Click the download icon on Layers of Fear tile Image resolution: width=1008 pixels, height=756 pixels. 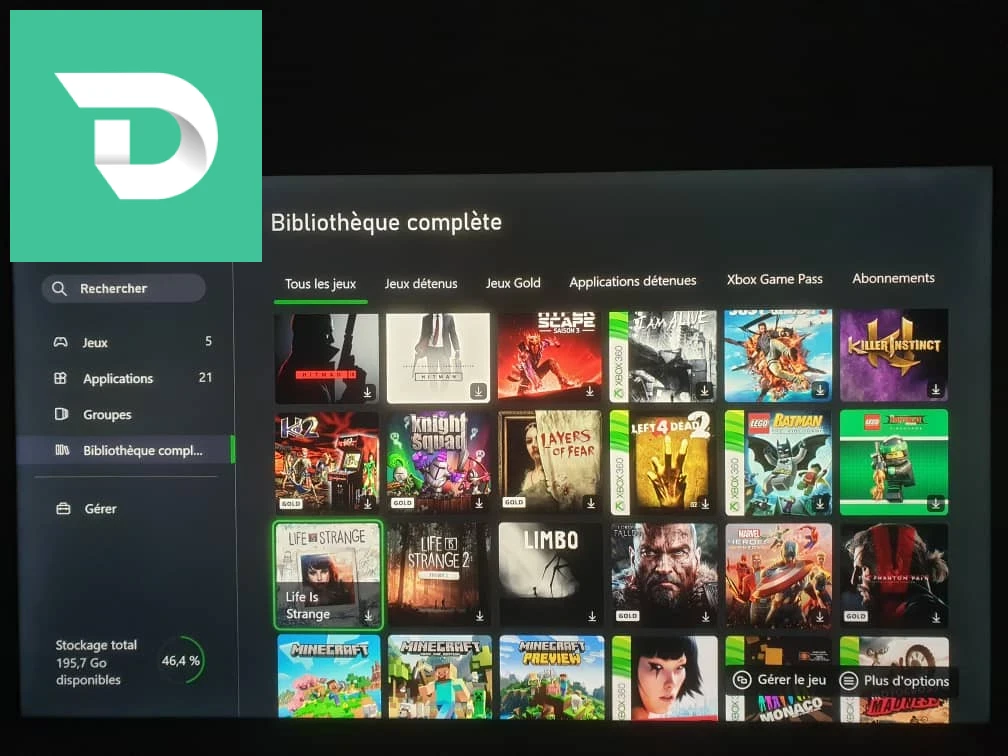click(591, 503)
